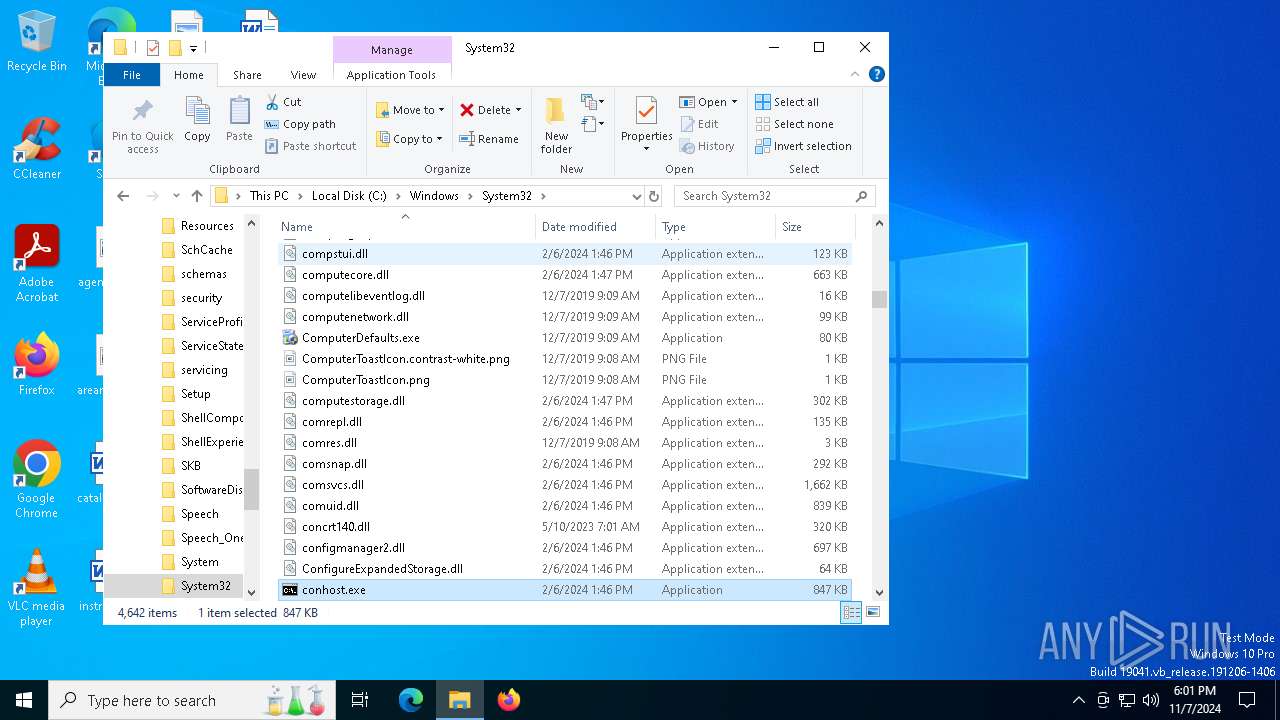Click the Copy ribbon button
This screenshot has width=1280, height=720.
[x=197, y=120]
